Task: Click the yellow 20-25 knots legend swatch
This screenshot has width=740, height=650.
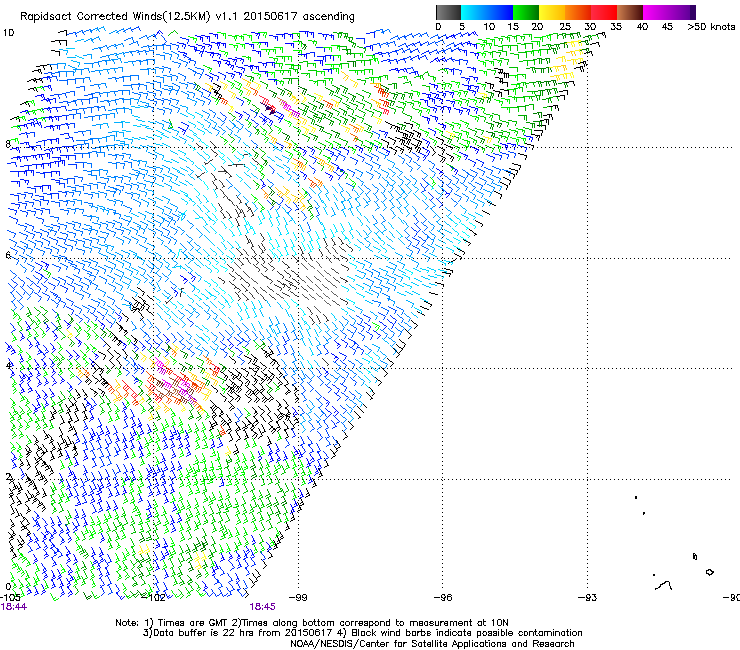Action: click(552, 12)
